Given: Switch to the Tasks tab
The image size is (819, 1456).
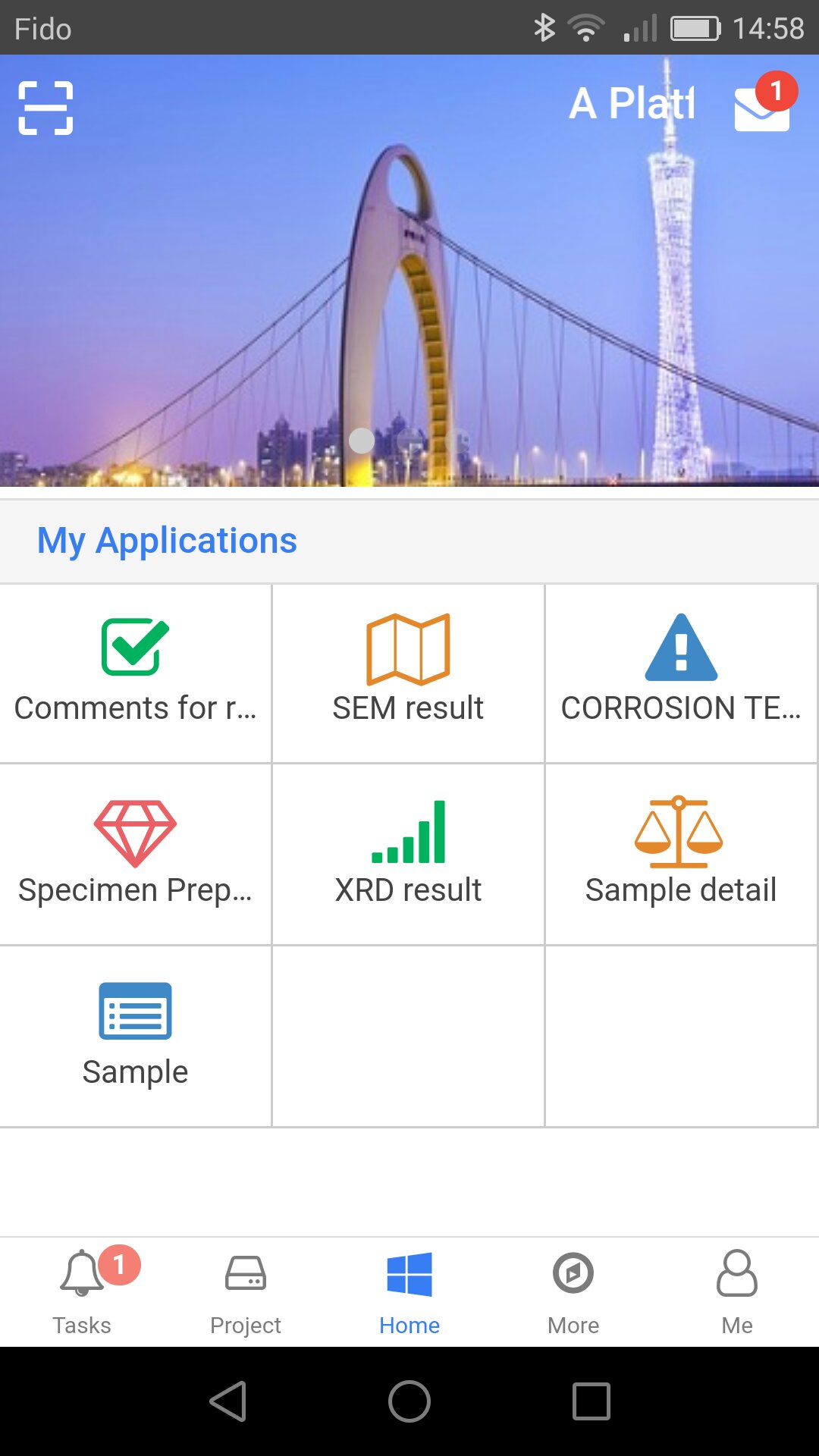Looking at the screenshot, I should 82,1292.
